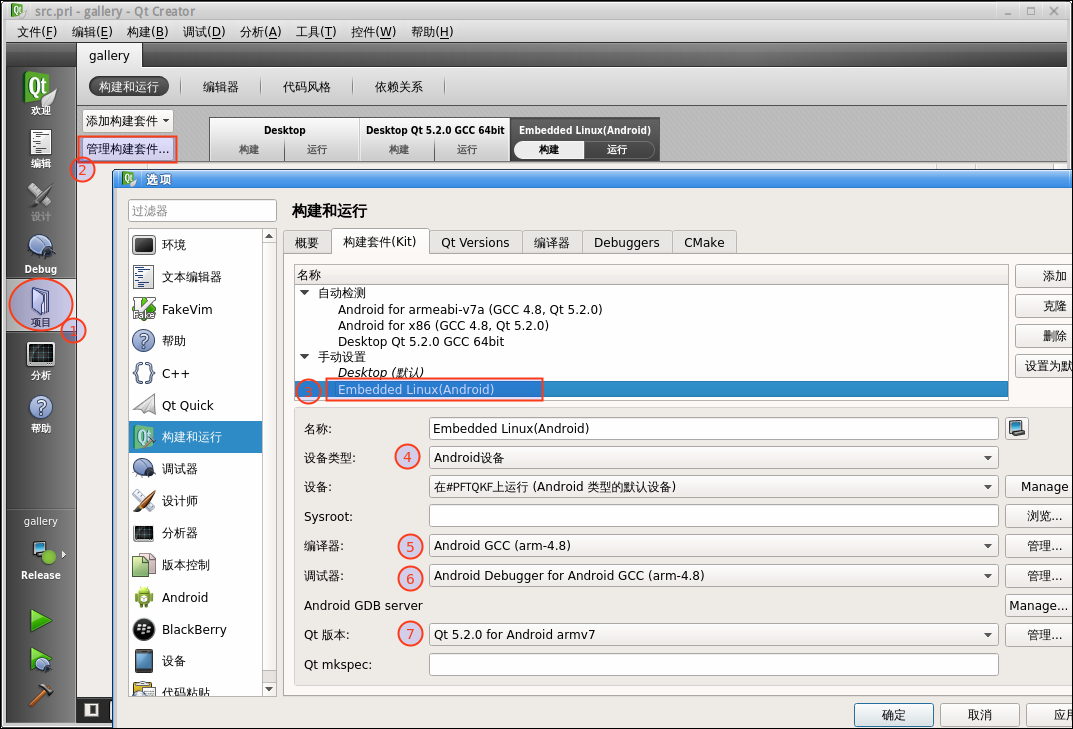Open the Version Control options category
1073x729 pixels.
tap(196, 565)
